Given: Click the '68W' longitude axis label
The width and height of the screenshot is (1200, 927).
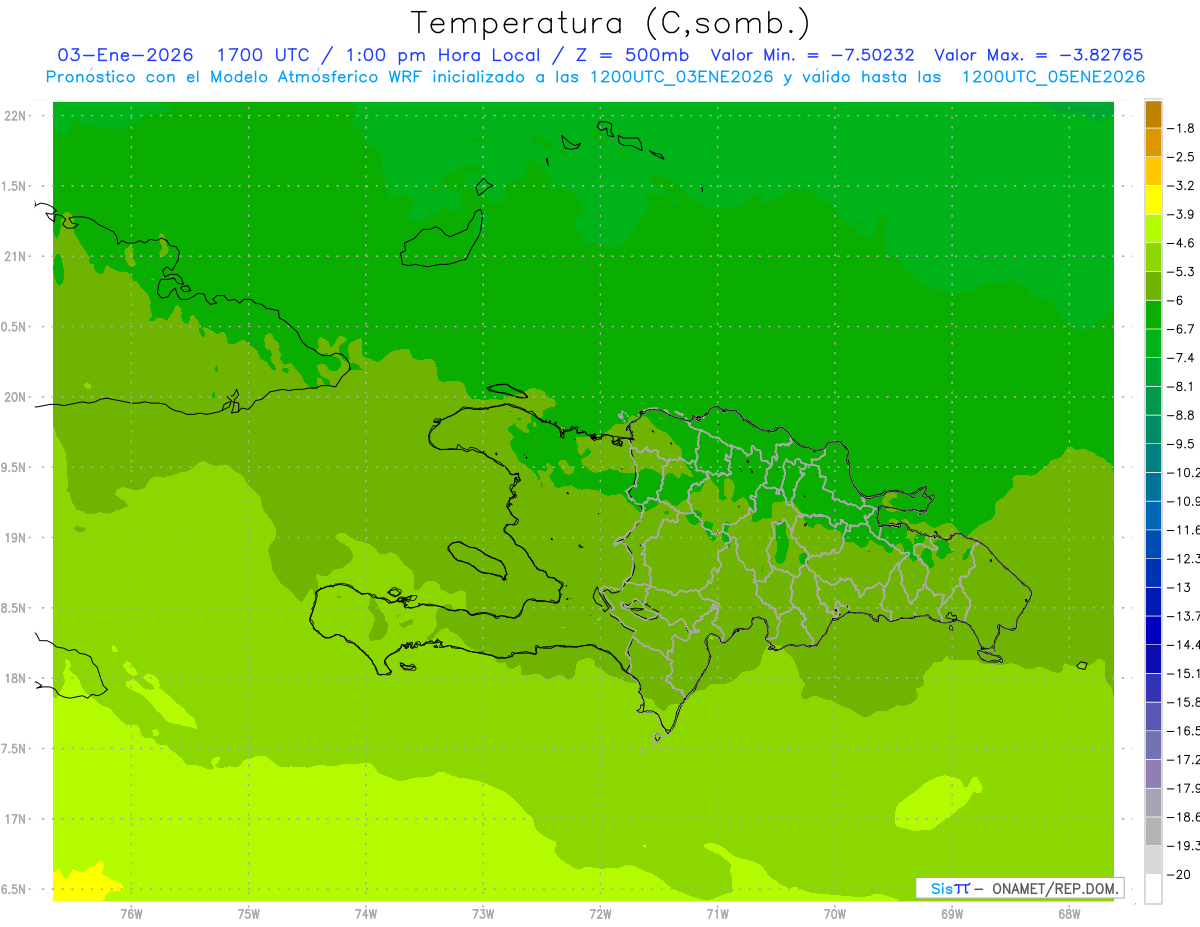Looking at the screenshot, I should pos(1069,915).
